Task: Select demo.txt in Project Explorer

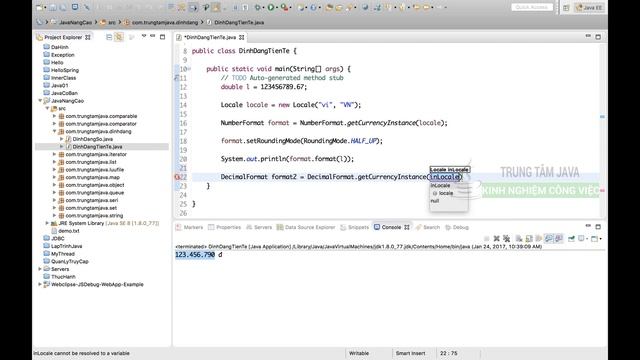Action: (69, 231)
